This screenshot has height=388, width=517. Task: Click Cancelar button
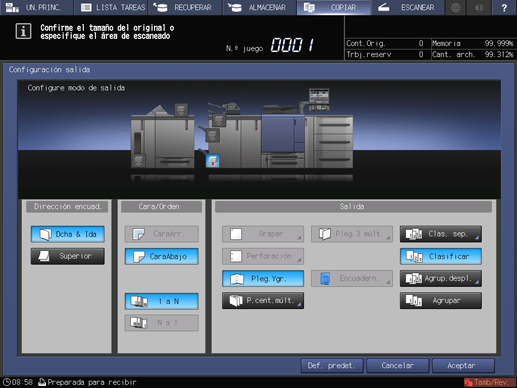click(398, 366)
